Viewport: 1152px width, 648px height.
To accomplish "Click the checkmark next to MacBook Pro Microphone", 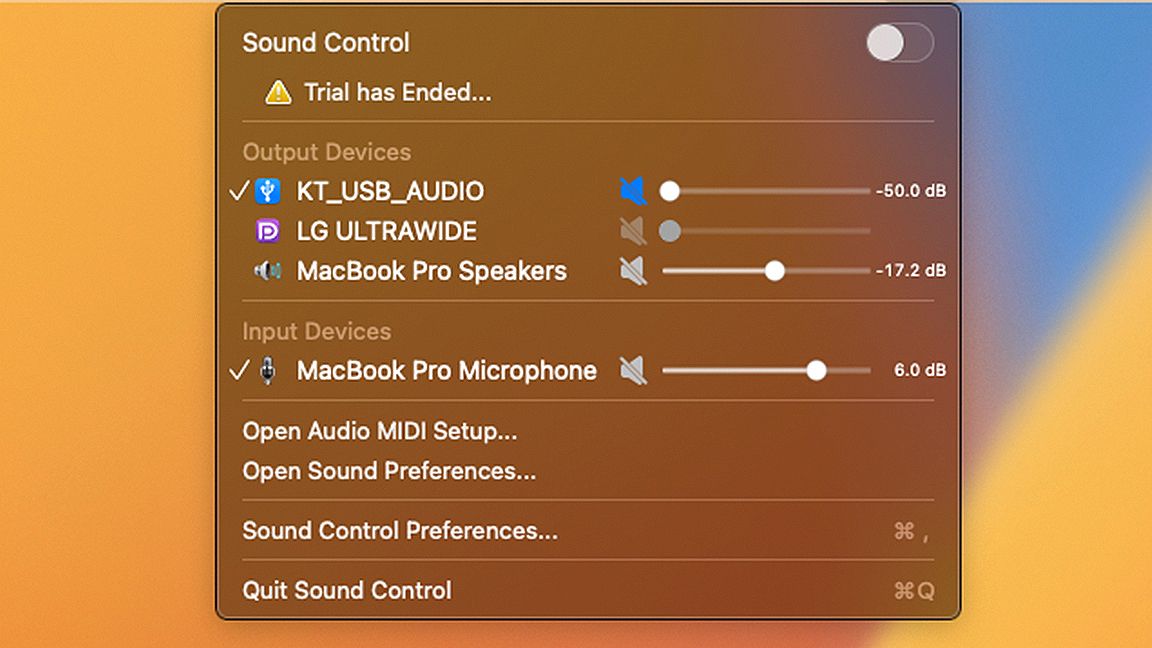I will pyautogui.click(x=239, y=370).
